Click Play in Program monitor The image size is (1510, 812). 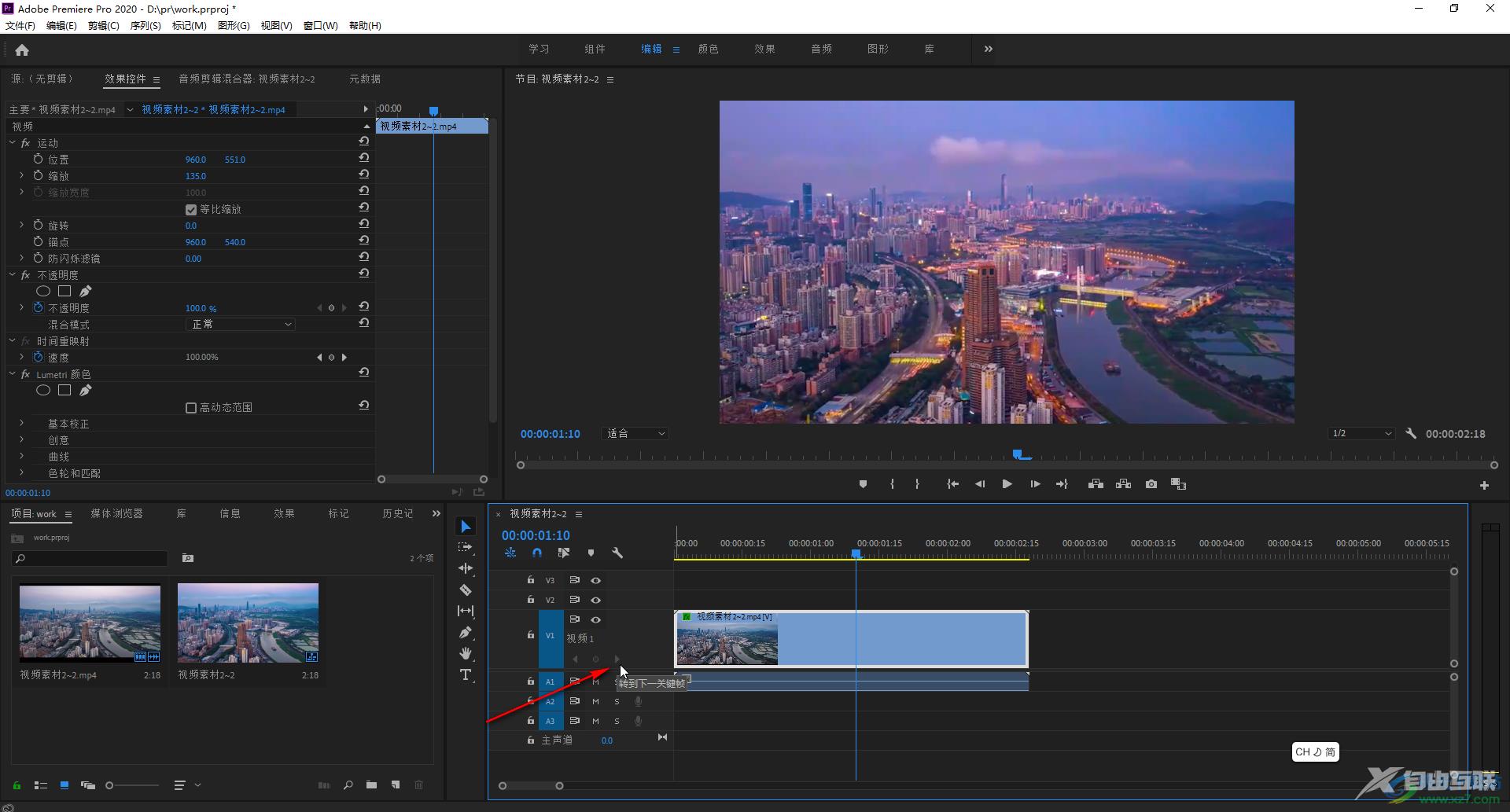[1007, 484]
